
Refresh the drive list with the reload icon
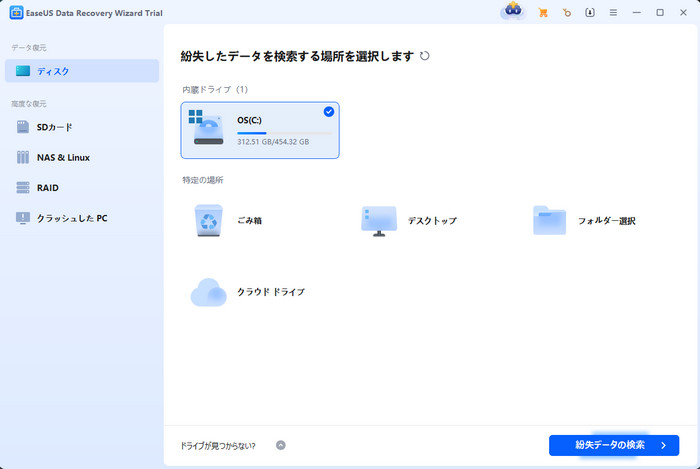click(x=425, y=56)
